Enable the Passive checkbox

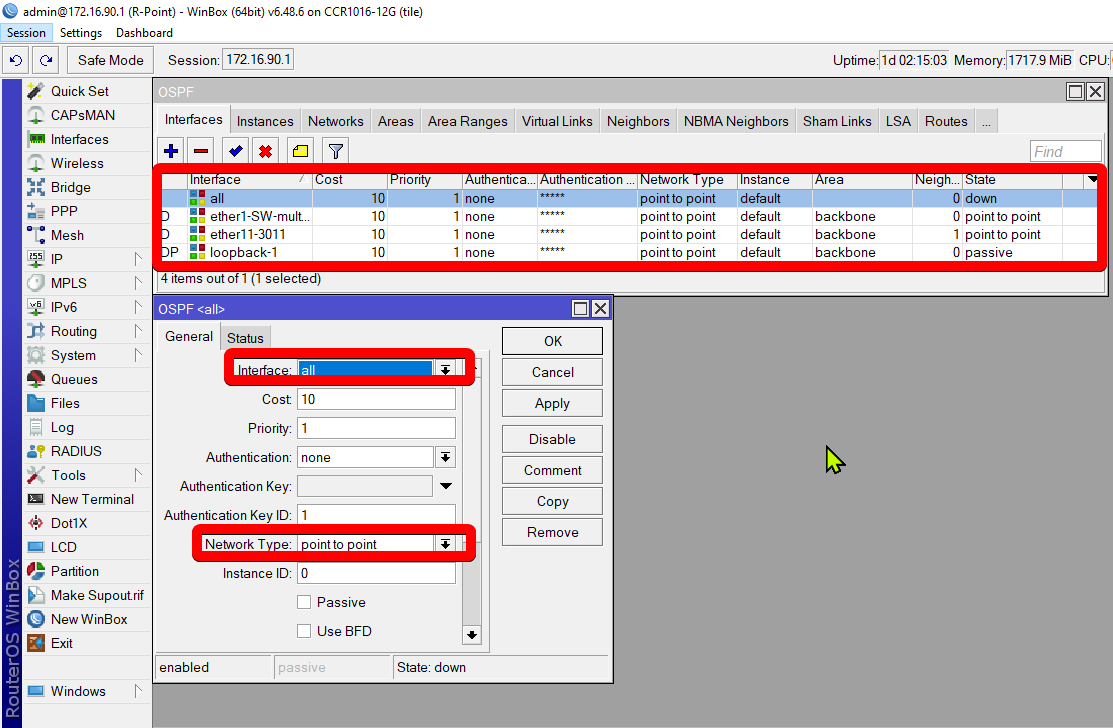[304, 602]
